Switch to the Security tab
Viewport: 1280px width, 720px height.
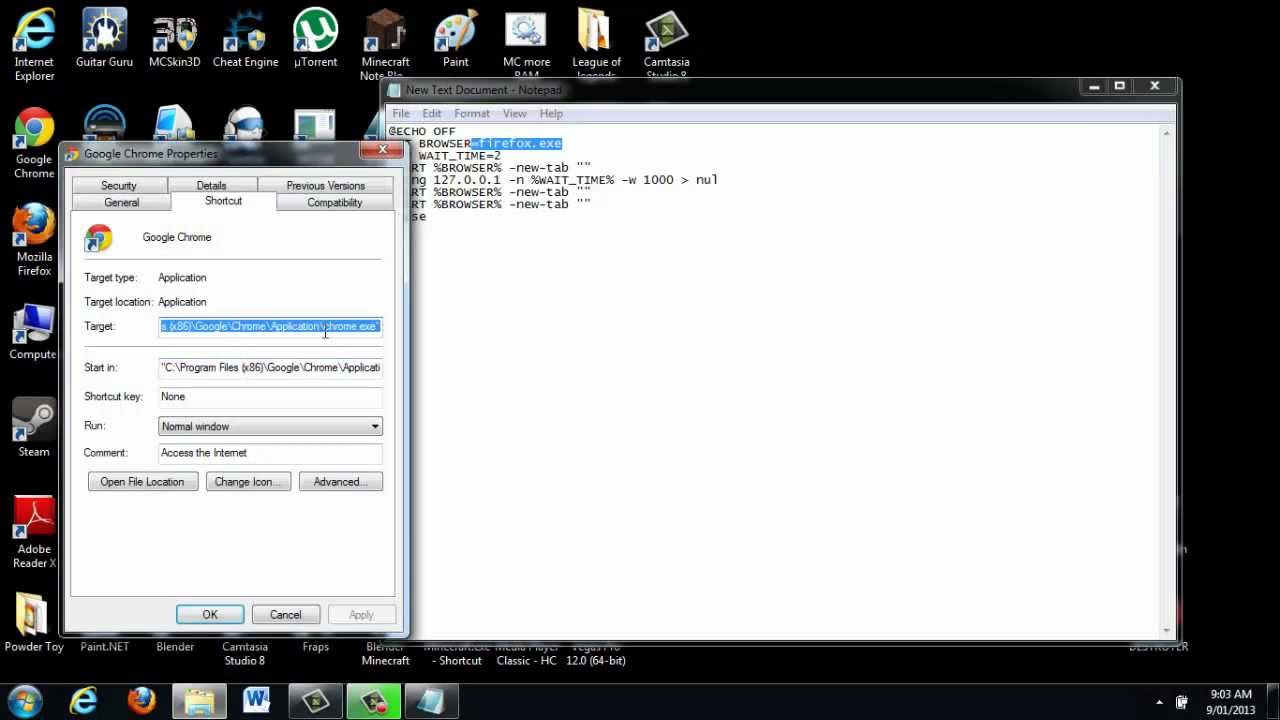tap(118, 186)
